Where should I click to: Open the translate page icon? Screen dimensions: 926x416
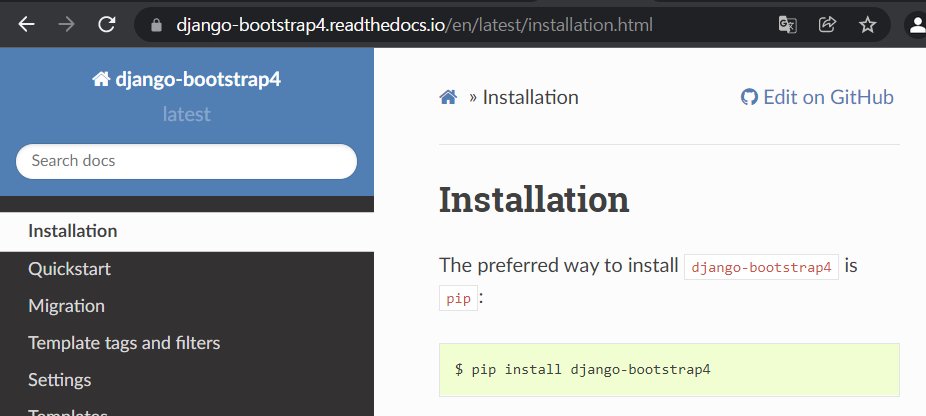(788, 25)
